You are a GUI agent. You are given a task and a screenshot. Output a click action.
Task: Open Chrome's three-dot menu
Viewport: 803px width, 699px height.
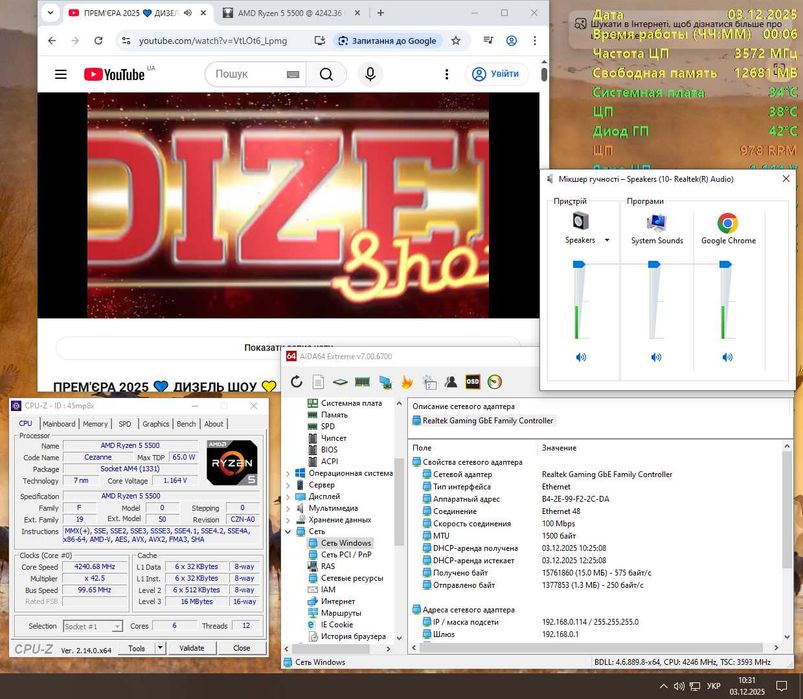click(x=535, y=40)
